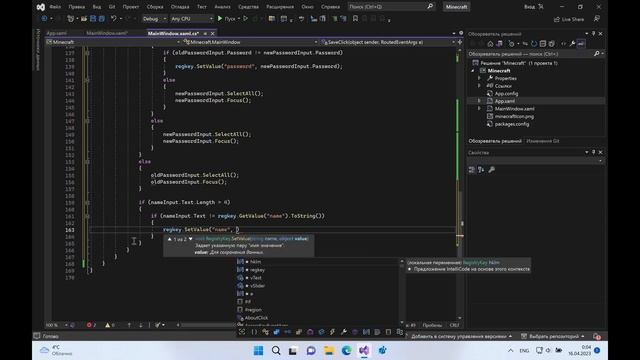Click the bookmark icon in the toolbar

tap(355, 19)
